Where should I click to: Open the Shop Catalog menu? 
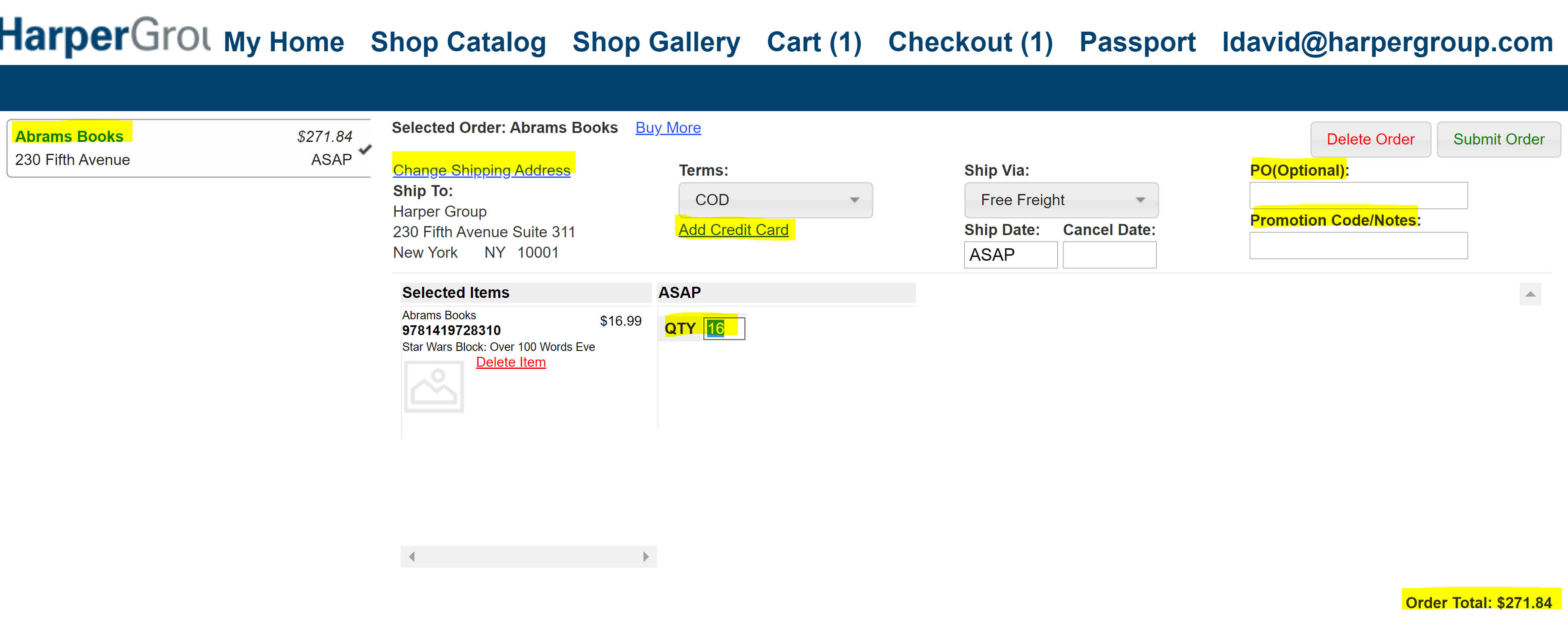pos(458,42)
